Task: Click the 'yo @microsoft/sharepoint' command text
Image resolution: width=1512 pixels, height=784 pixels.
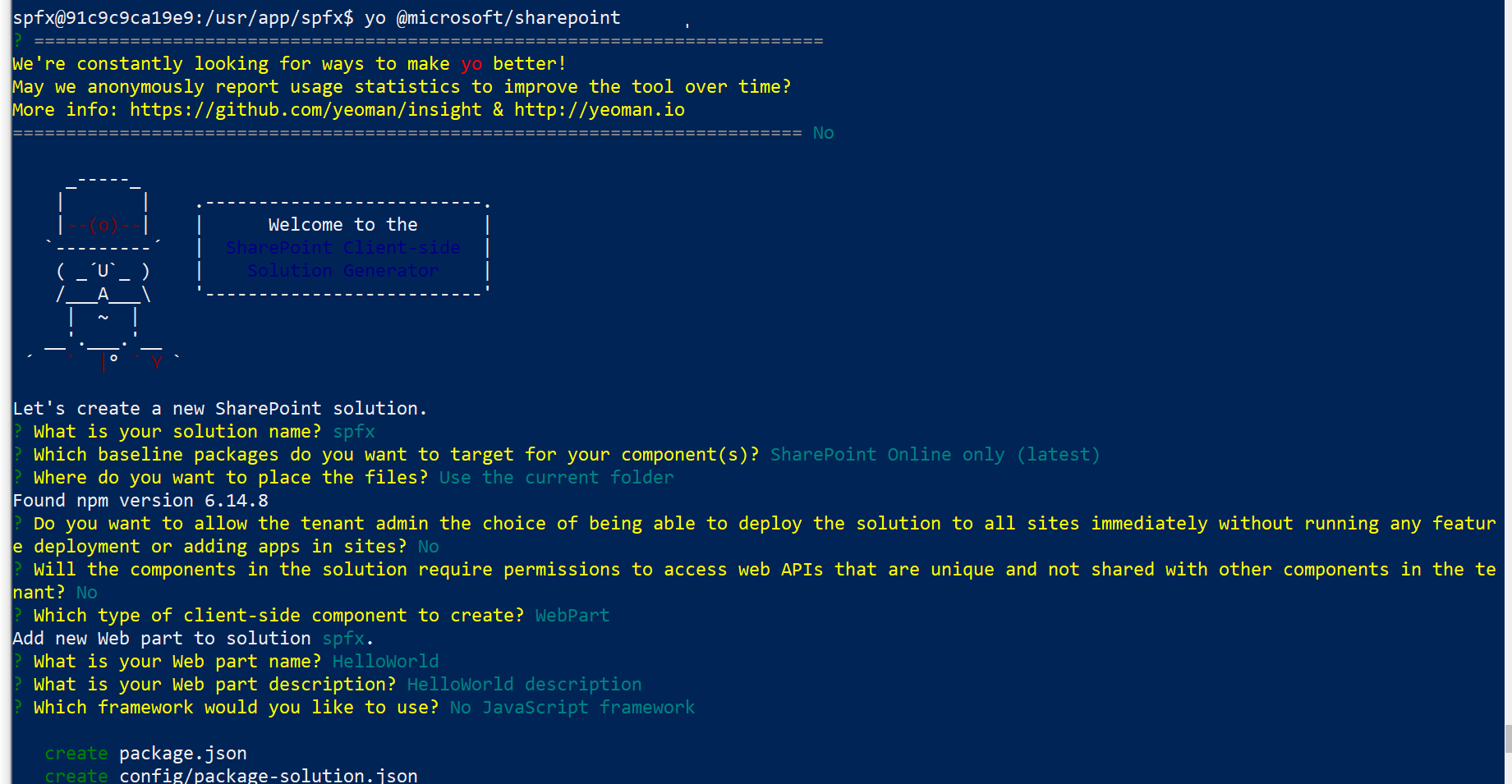Action: (x=492, y=18)
